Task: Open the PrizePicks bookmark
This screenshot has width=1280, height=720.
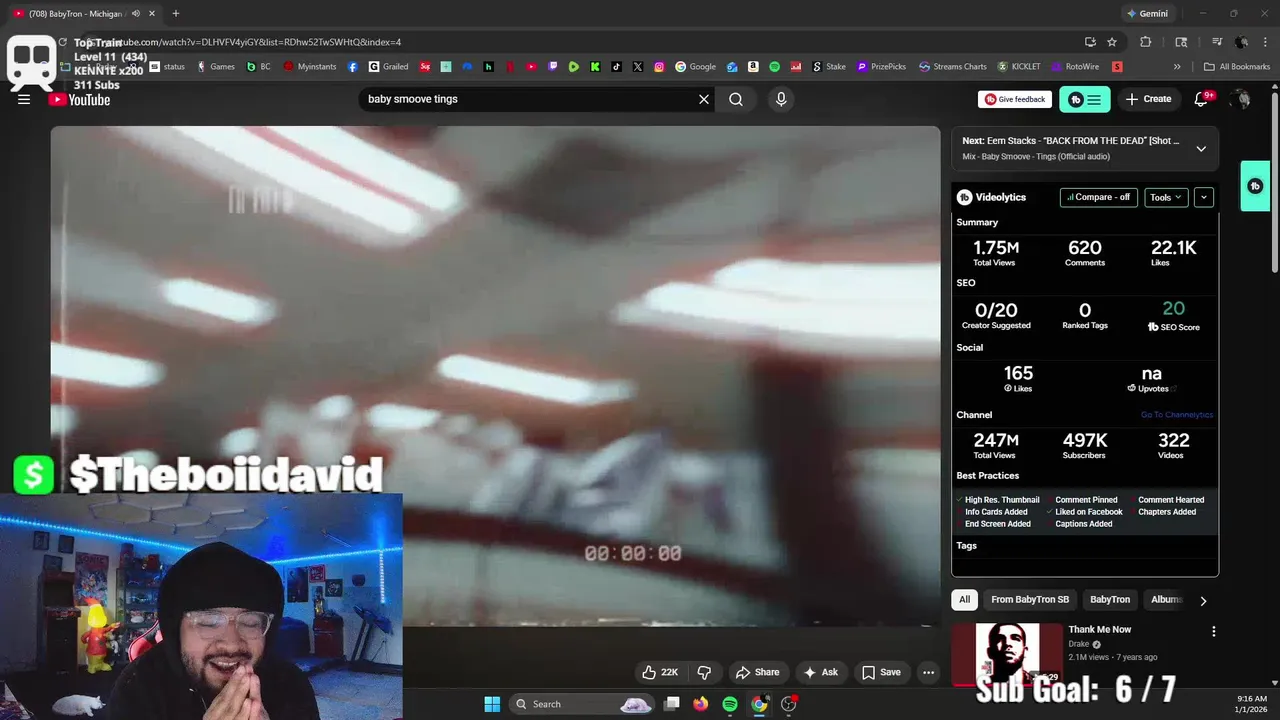Action: 882,67
